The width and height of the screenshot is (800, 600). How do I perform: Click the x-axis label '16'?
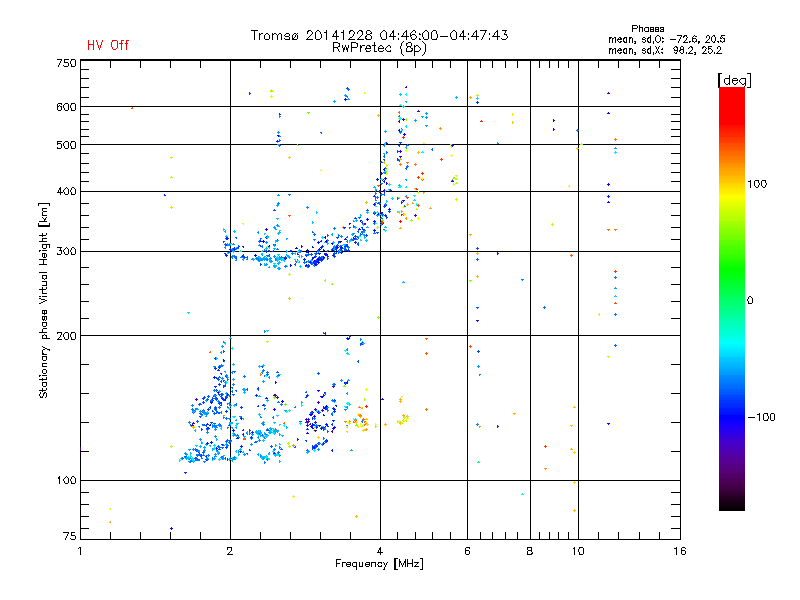pyautogui.click(x=680, y=551)
